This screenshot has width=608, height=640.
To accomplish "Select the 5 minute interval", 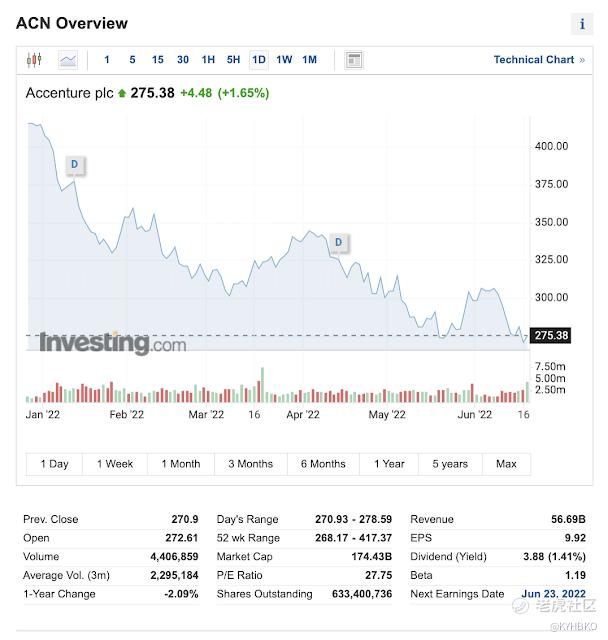I will (x=132, y=60).
